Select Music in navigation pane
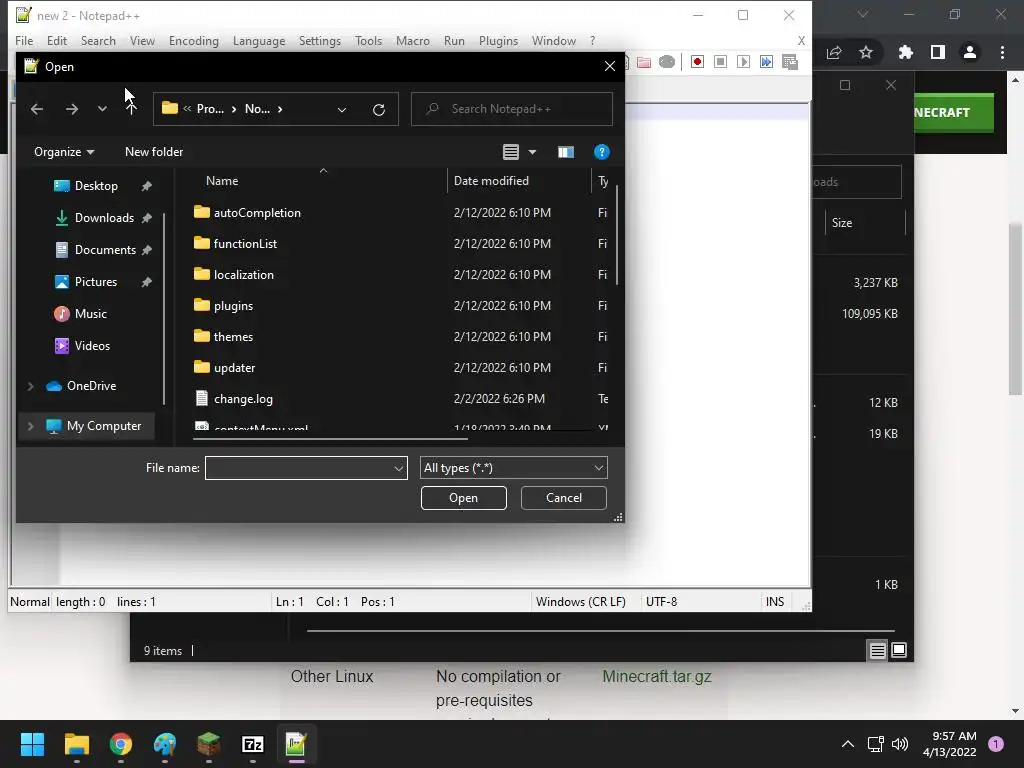The height and width of the screenshot is (768, 1024). (90, 314)
